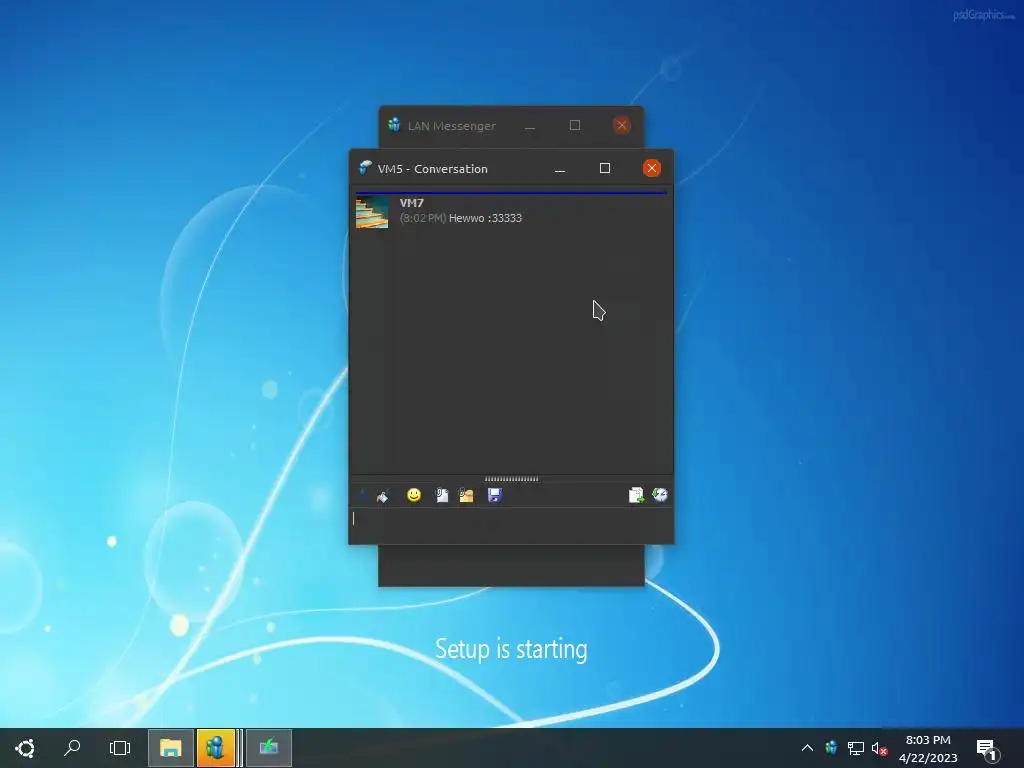
Task: Close the VM5 Conversation window
Action: 651,168
